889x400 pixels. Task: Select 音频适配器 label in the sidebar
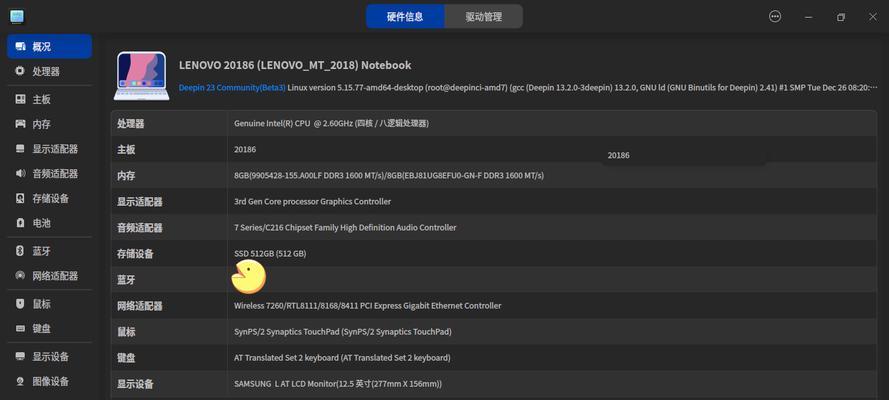click(55, 173)
